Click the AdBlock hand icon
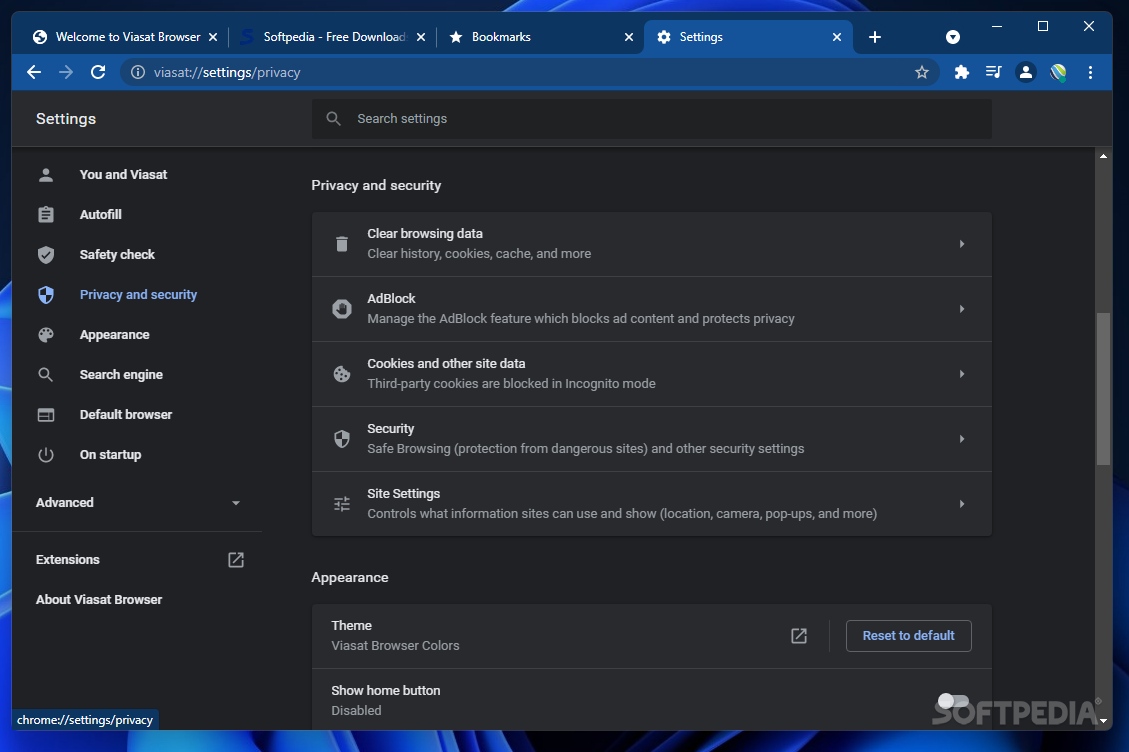 tap(342, 309)
